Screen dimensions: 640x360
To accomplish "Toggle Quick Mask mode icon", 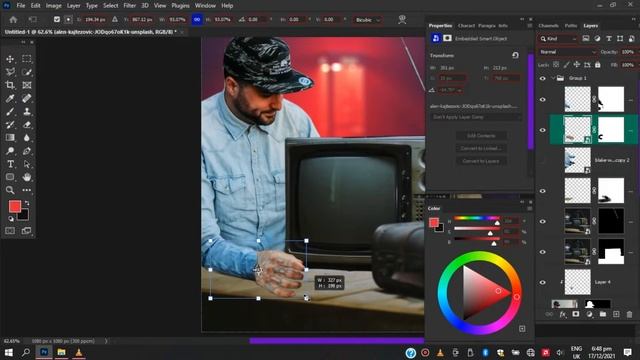I will (x=10, y=231).
